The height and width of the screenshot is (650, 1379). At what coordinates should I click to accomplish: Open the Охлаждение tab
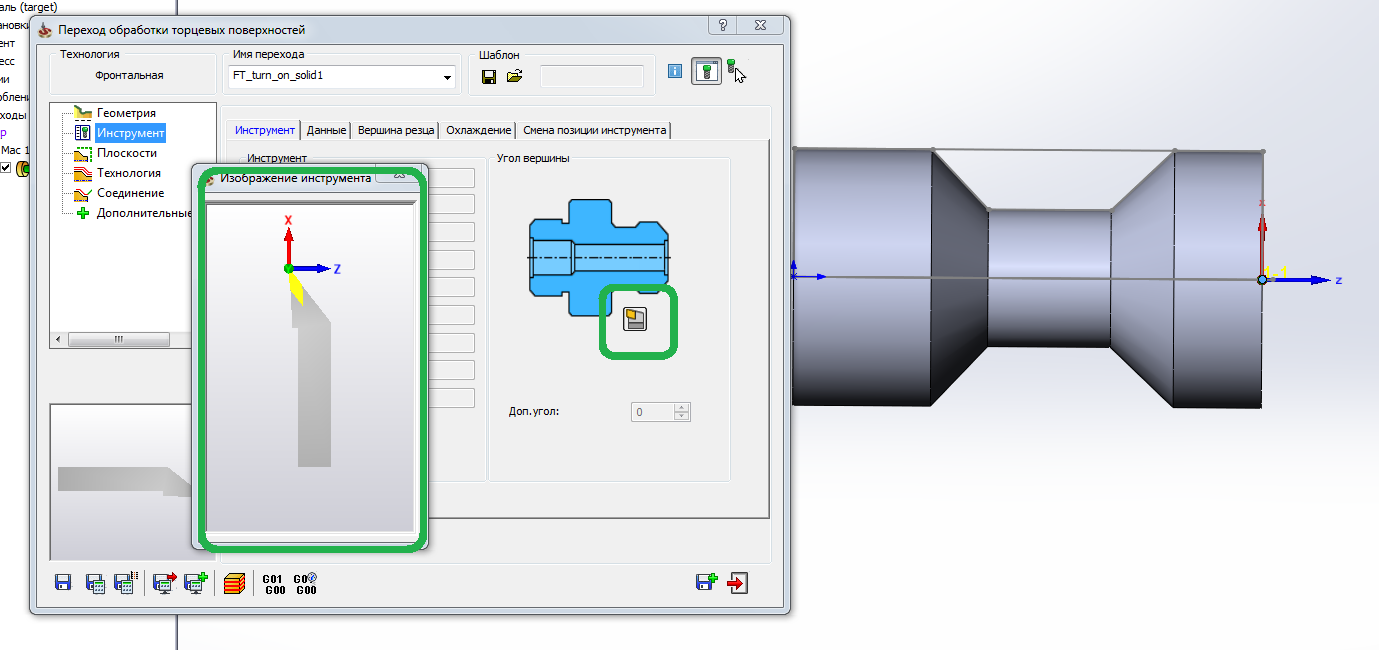(x=479, y=130)
